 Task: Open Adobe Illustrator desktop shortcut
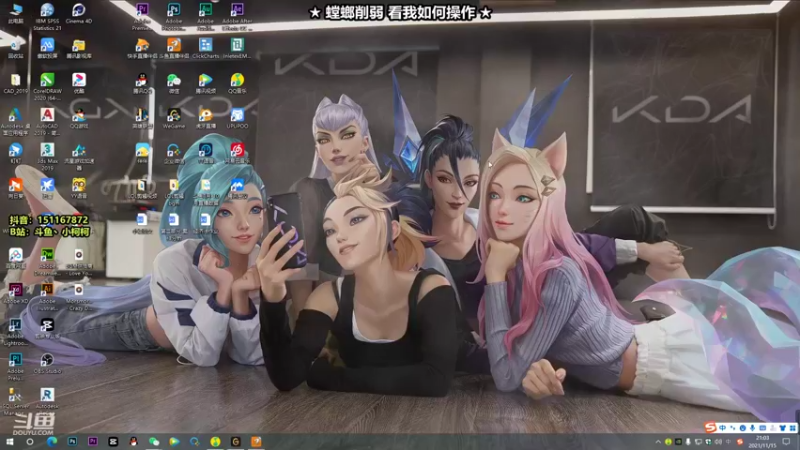(47, 296)
